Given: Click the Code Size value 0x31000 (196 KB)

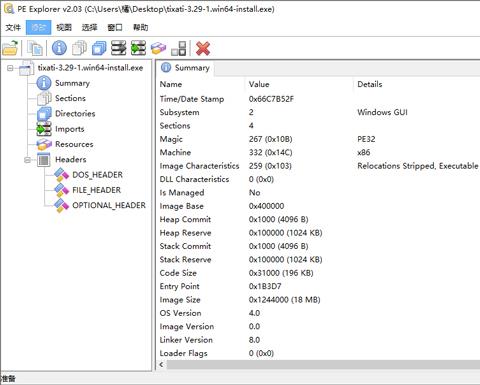Looking at the screenshot, I should [281, 273].
